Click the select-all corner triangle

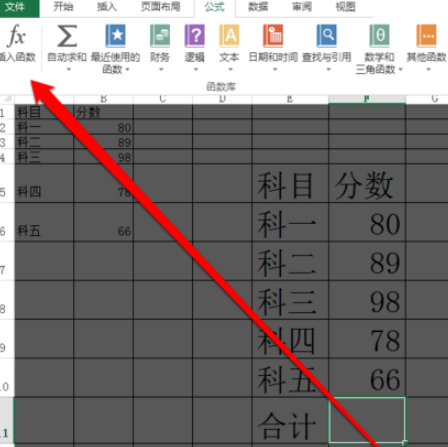(7, 99)
